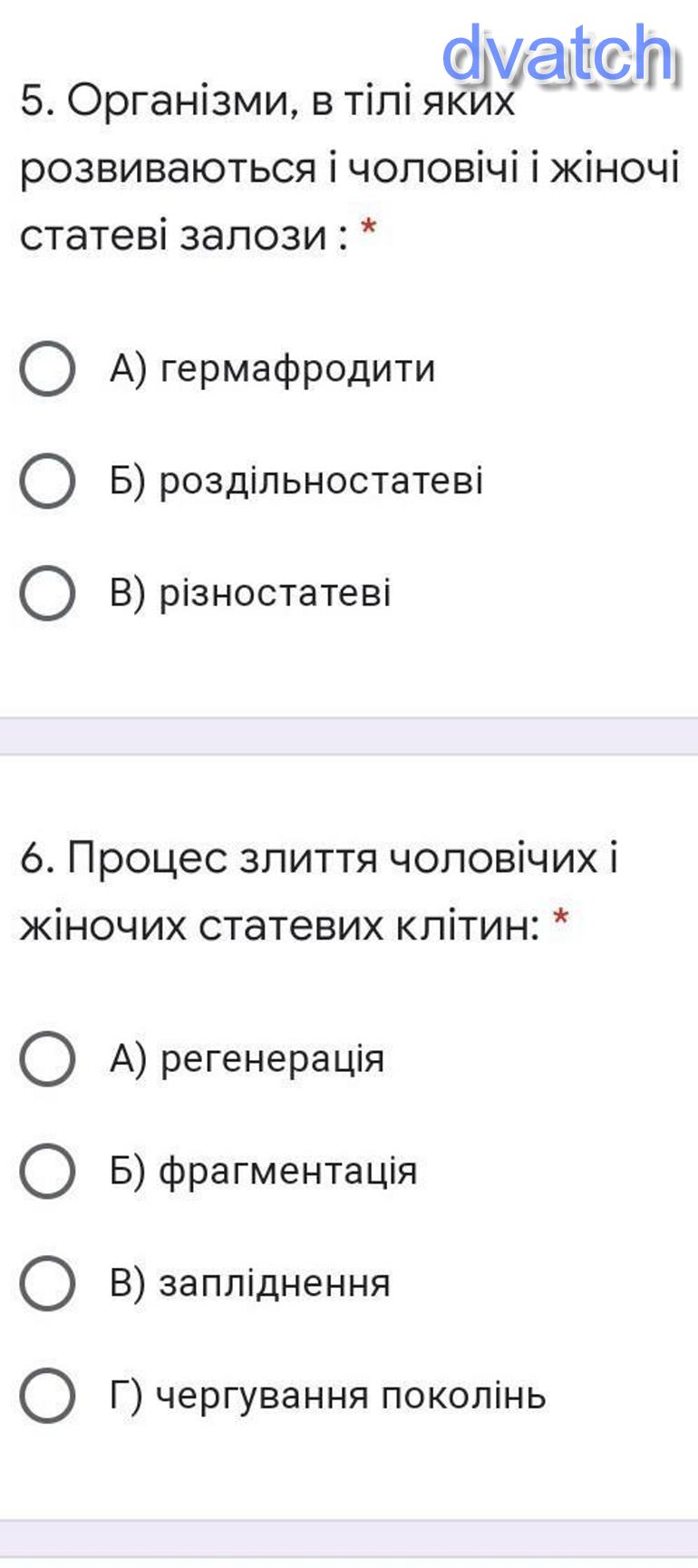Select the radio button for А) гермафродити
698x1568 pixels.
point(46,369)
